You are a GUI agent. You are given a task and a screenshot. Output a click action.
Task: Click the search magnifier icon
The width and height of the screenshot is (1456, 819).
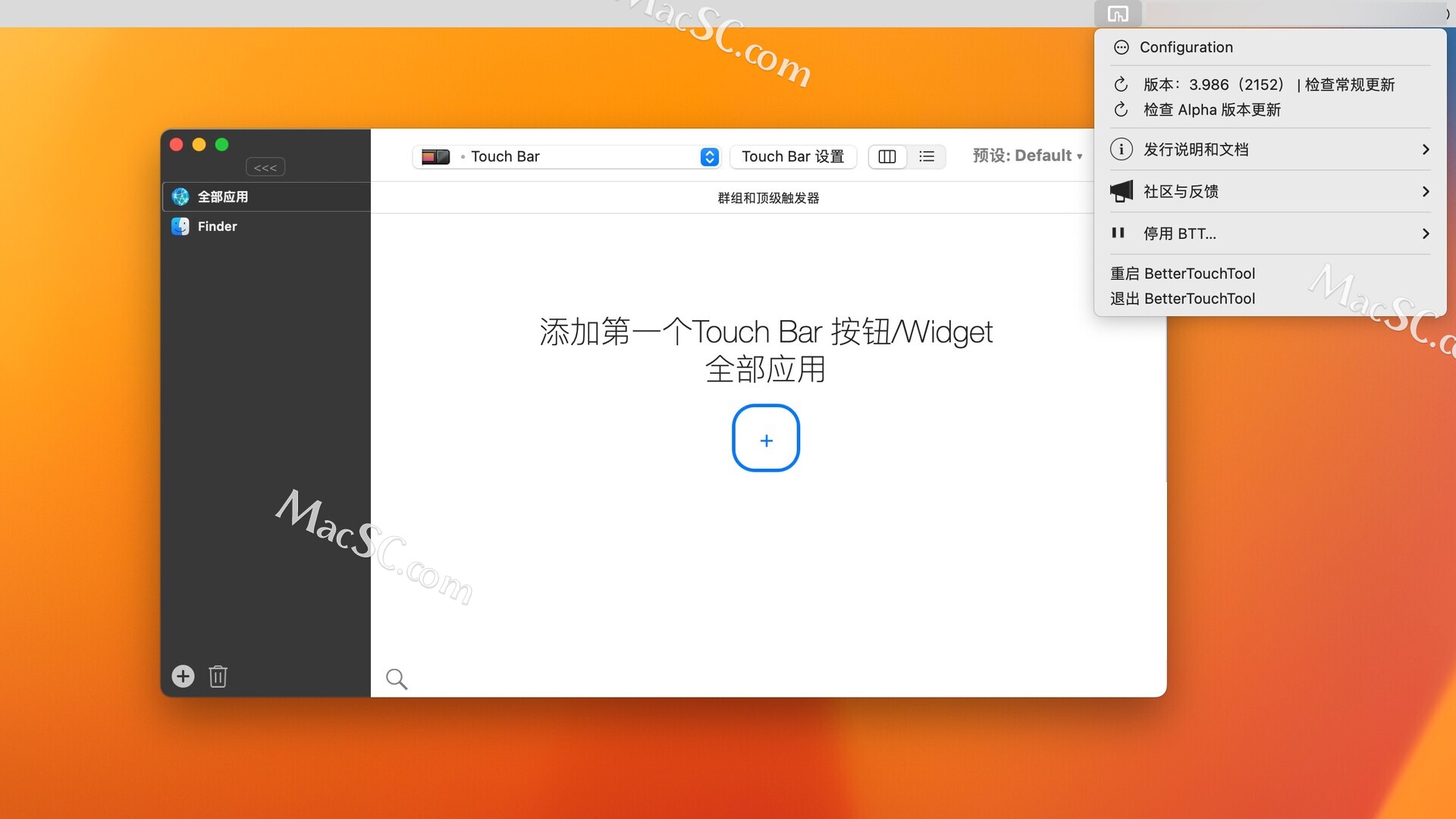coord(397,679)
